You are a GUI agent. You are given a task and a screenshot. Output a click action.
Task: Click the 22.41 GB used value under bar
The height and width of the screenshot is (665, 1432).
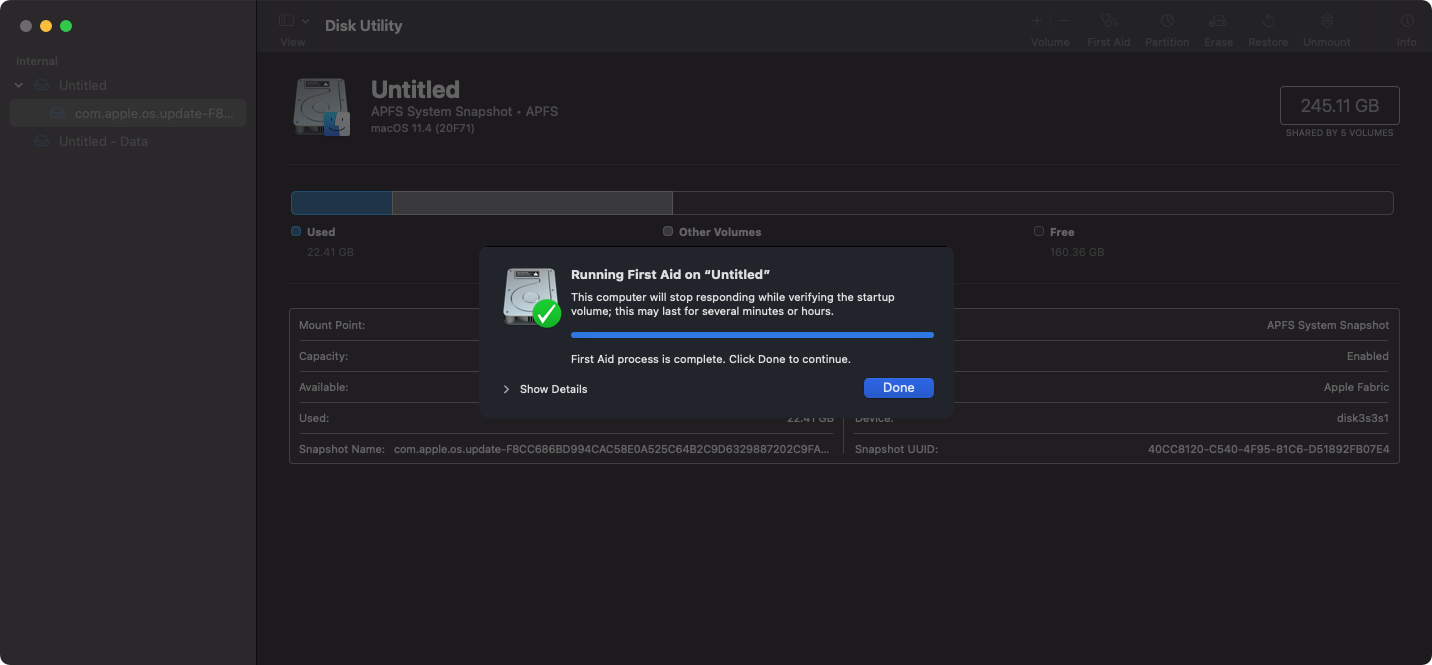[330, 252]
